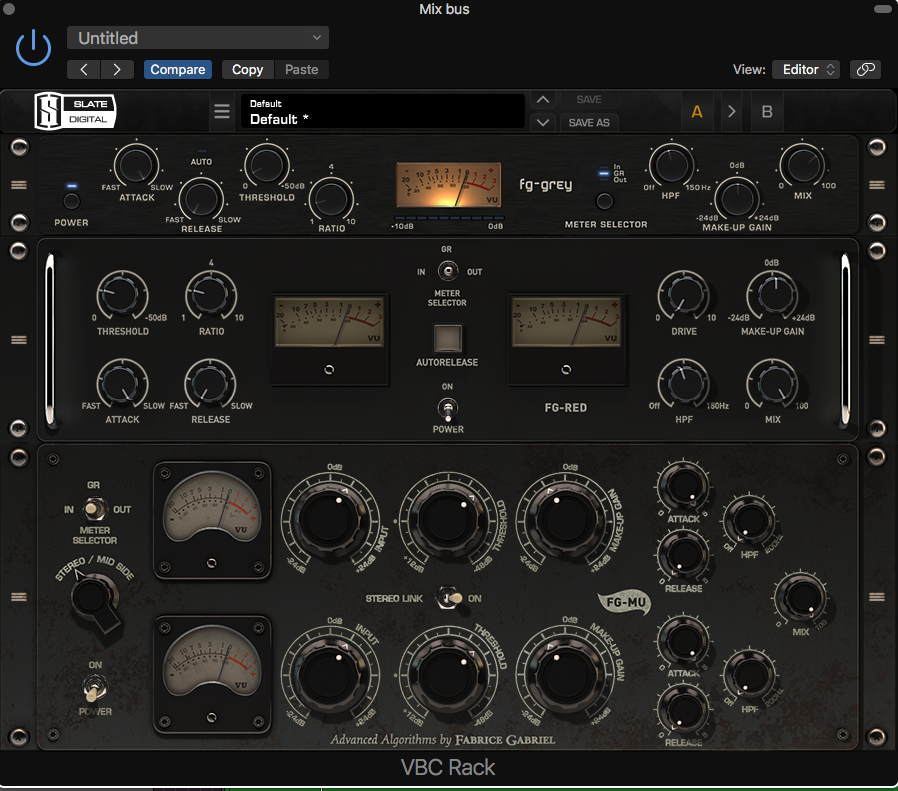Viewport: 898px width, 791px height.
Task: Click the FG-Red ATTACK knob
Action: tap(122, 384)
